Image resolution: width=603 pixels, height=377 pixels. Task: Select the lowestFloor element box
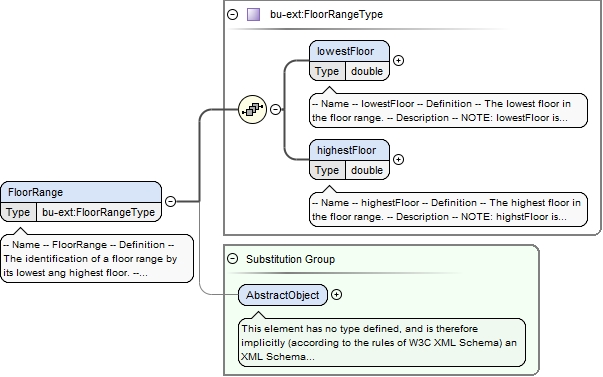pyautogui.click(x=349, y=61)
